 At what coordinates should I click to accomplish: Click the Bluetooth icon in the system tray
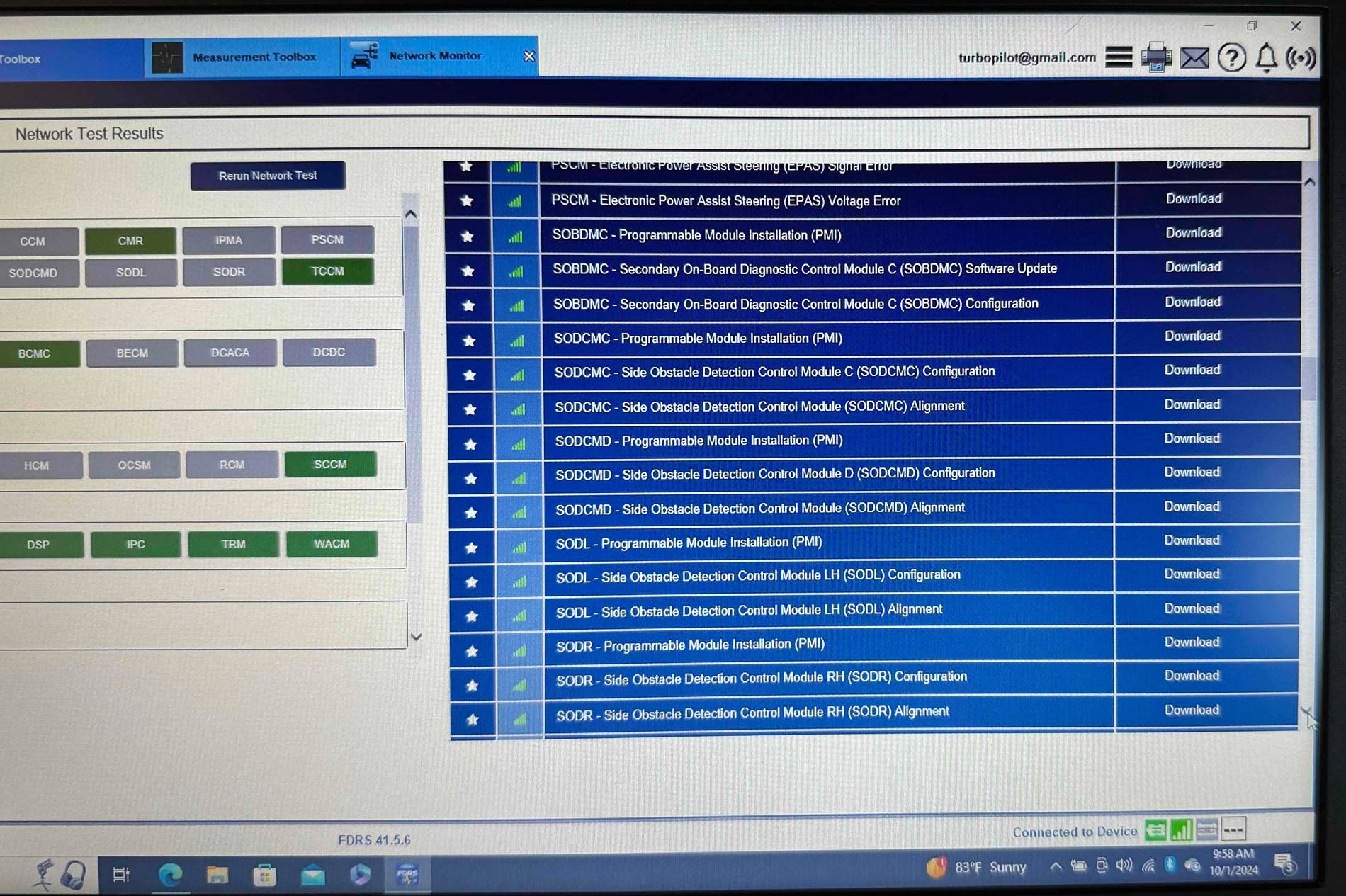tap(1170, 866)
